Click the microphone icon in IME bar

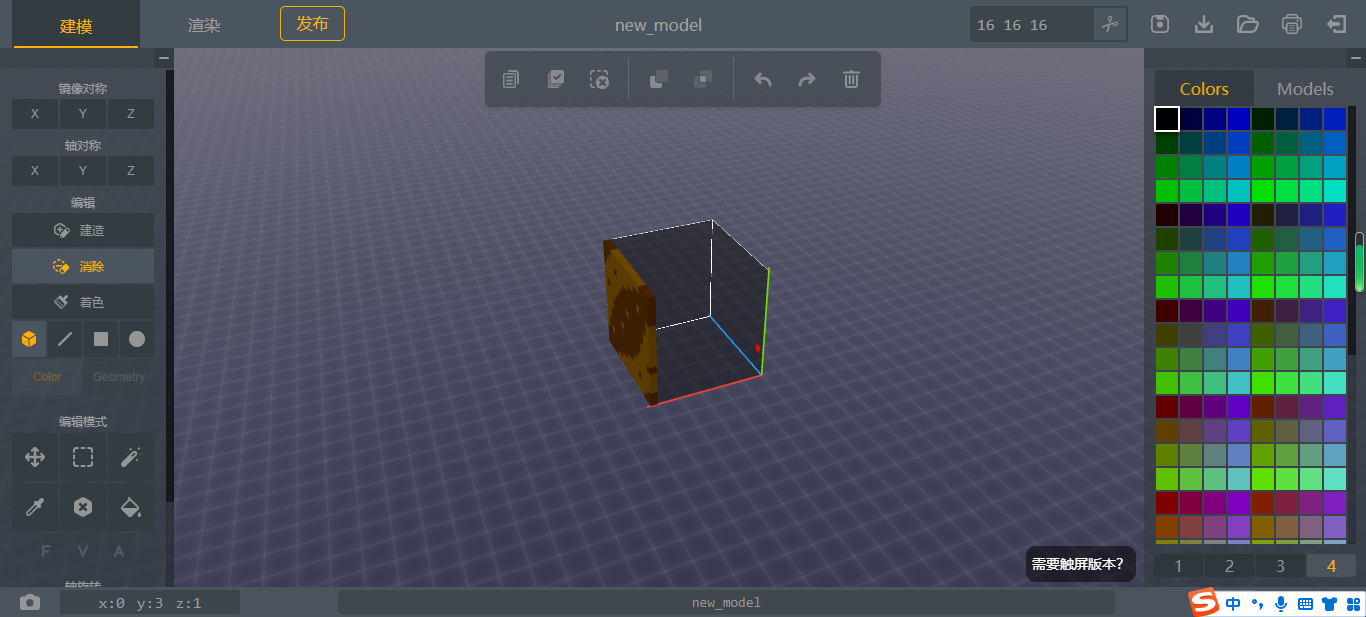(1281, 603)
